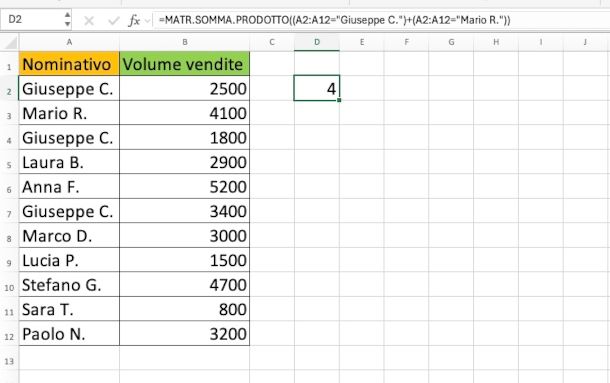This screenshot has width=610, height=383.
Task: Select column H header
Action: (x=496, y=42)
